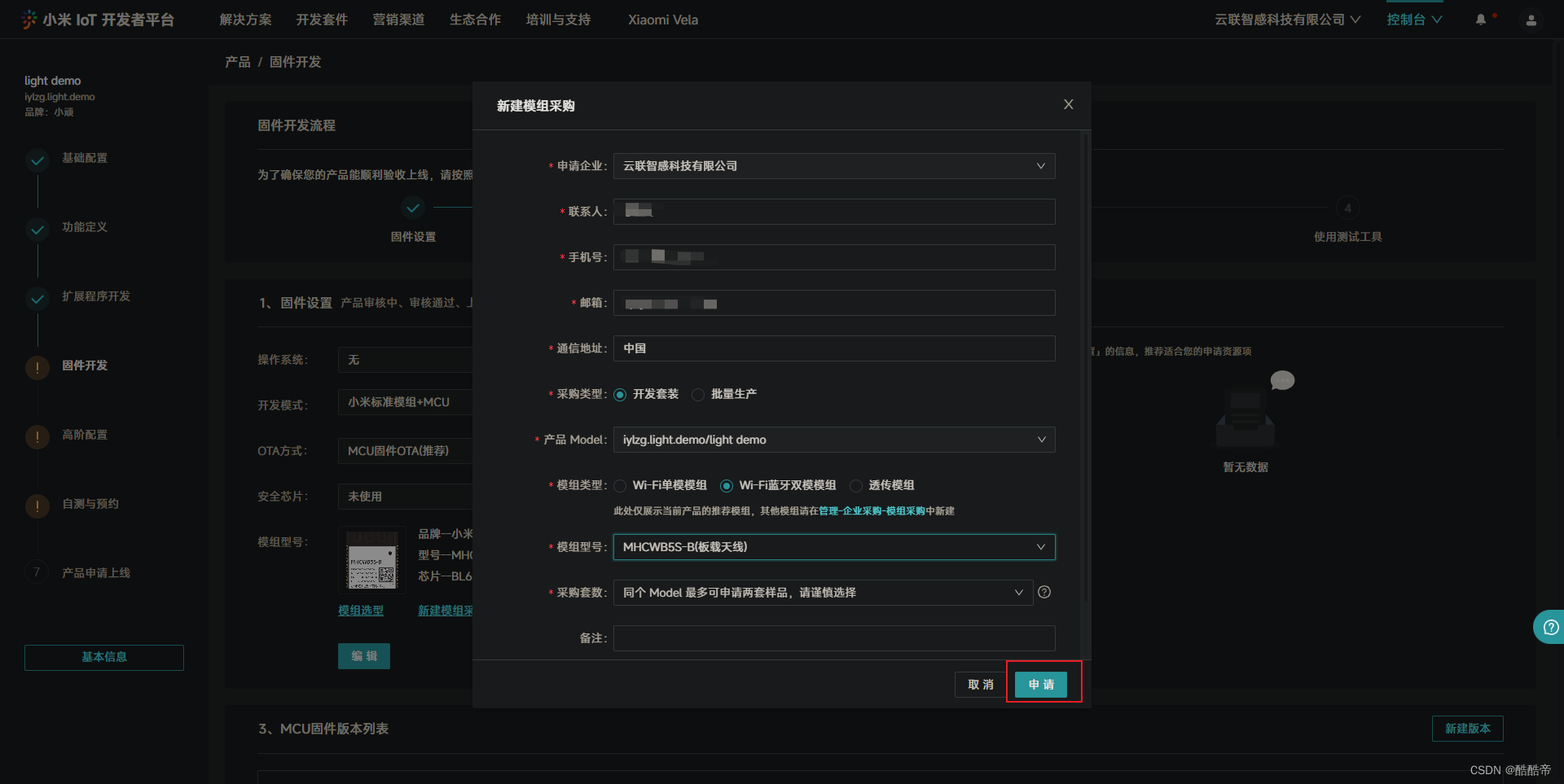The image size is (1564, 784).
Task: Open the 采购套数 dropdown
Action: point(823,593)
